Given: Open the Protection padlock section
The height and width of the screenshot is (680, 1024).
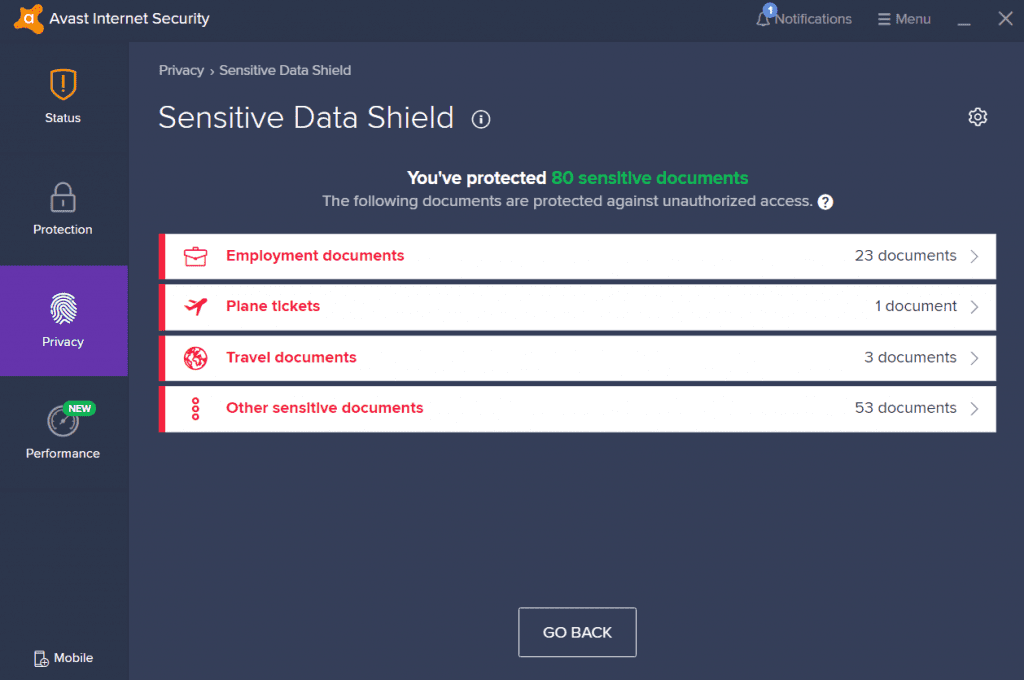Looking at the screenshot, I should pos(62,196).
